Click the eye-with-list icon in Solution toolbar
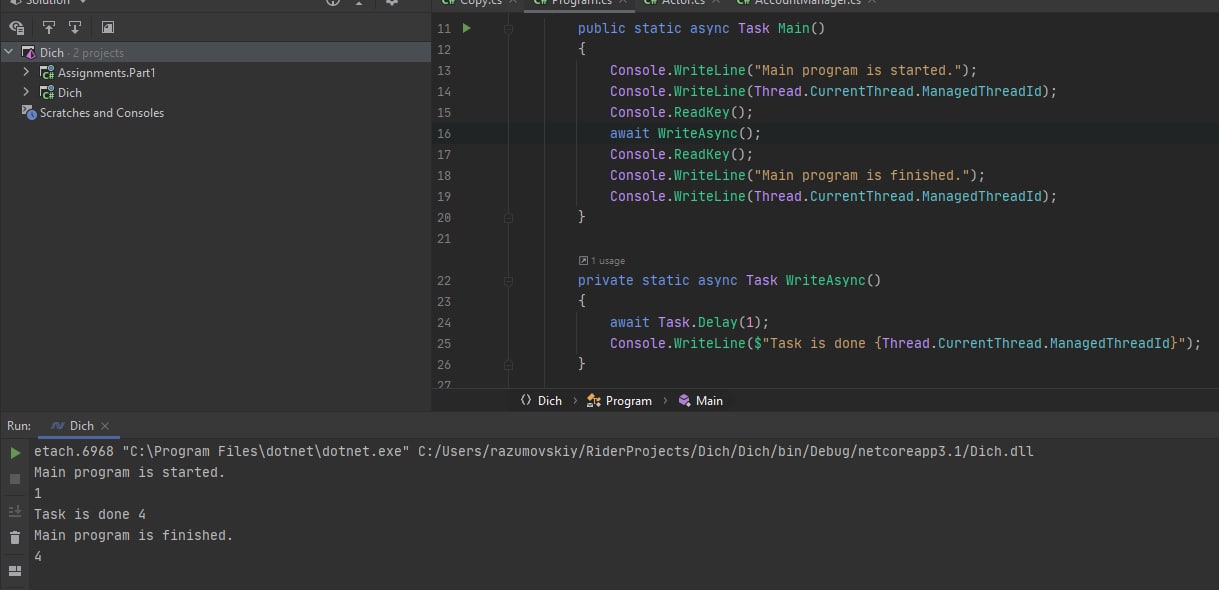 point(17,28)
